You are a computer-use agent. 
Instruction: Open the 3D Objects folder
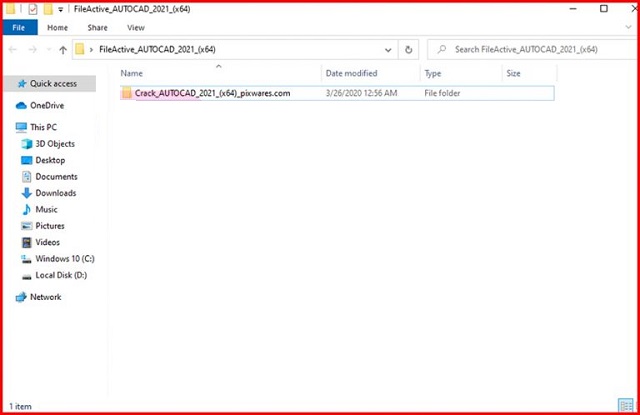tap(55, 144)
